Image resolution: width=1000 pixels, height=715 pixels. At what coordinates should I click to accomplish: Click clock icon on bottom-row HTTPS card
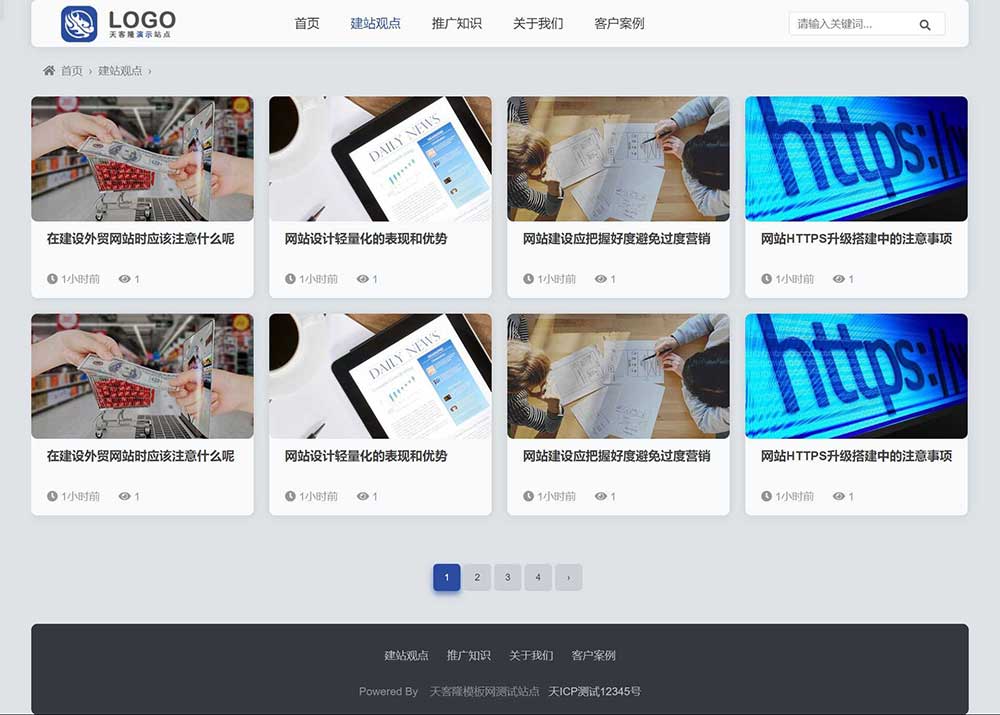(767, 496)
